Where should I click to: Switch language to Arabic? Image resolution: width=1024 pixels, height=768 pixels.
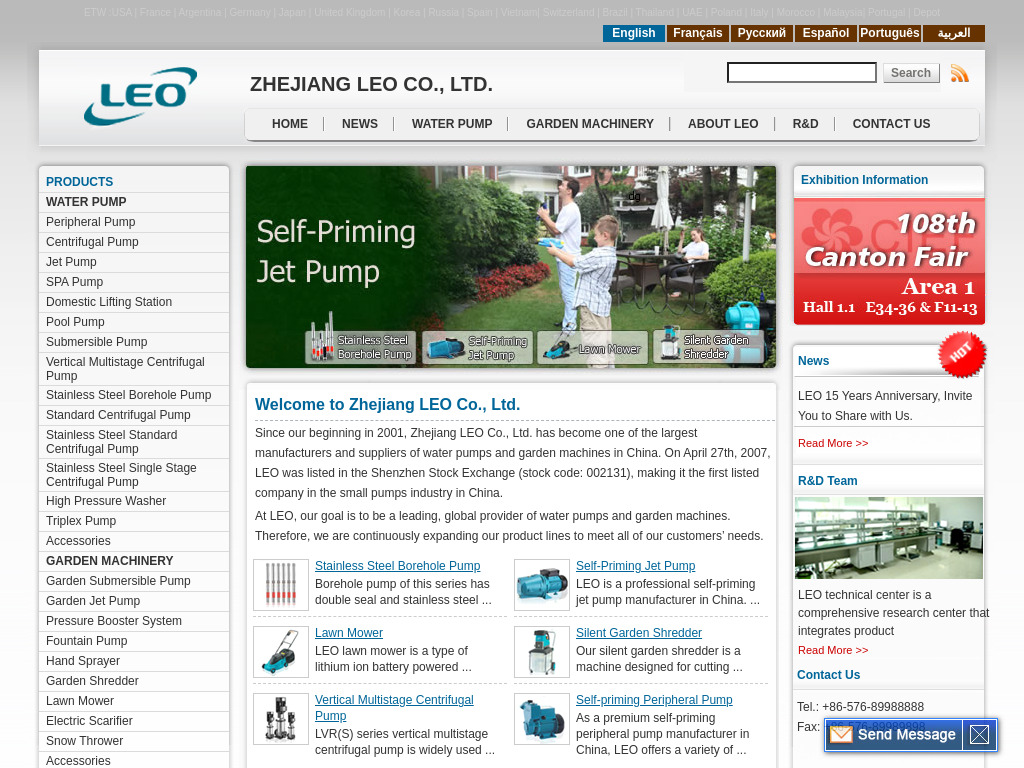(953, 33)
